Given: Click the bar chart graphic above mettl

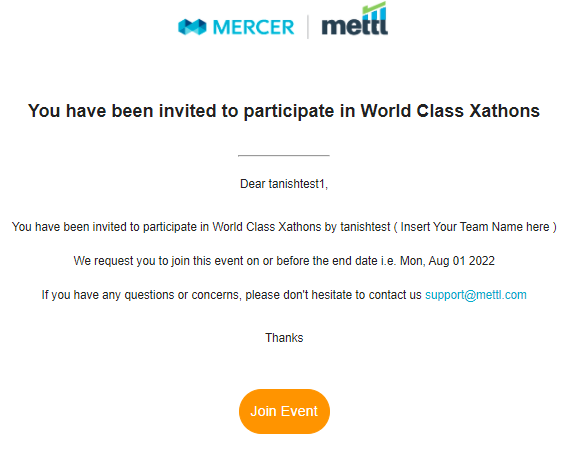Looking at the screenshot, I should pos(374,11).
